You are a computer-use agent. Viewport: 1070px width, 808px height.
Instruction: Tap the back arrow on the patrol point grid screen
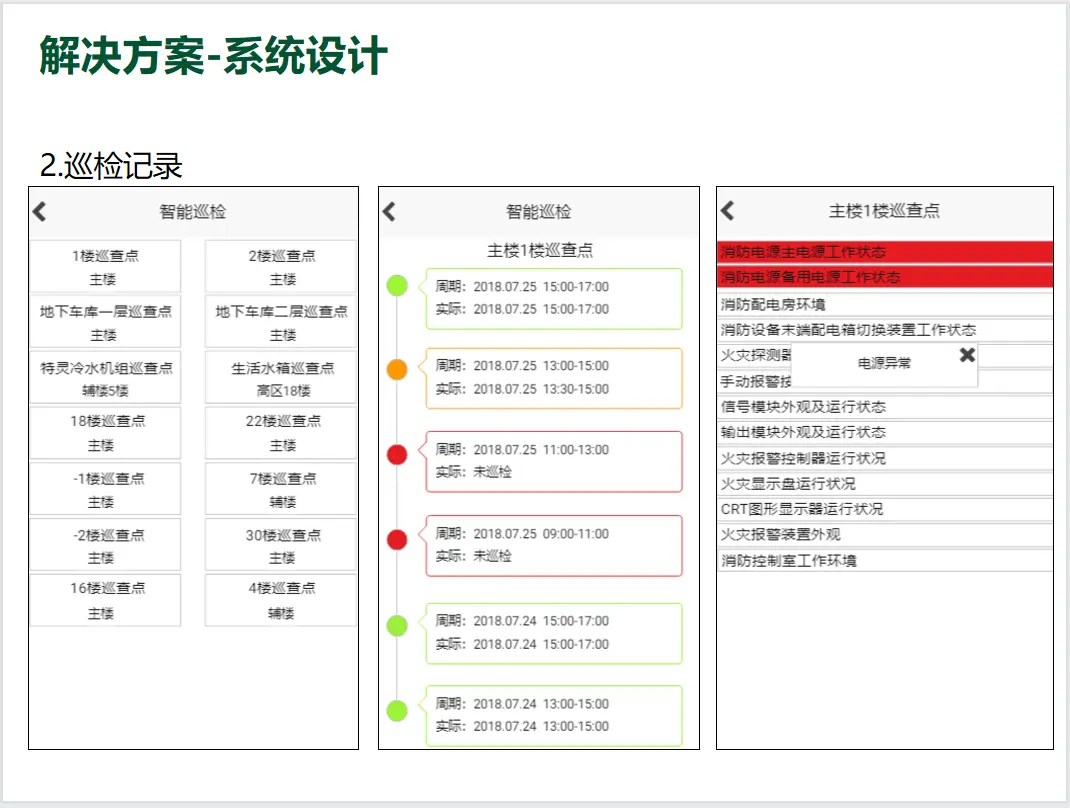pos(40,212)
